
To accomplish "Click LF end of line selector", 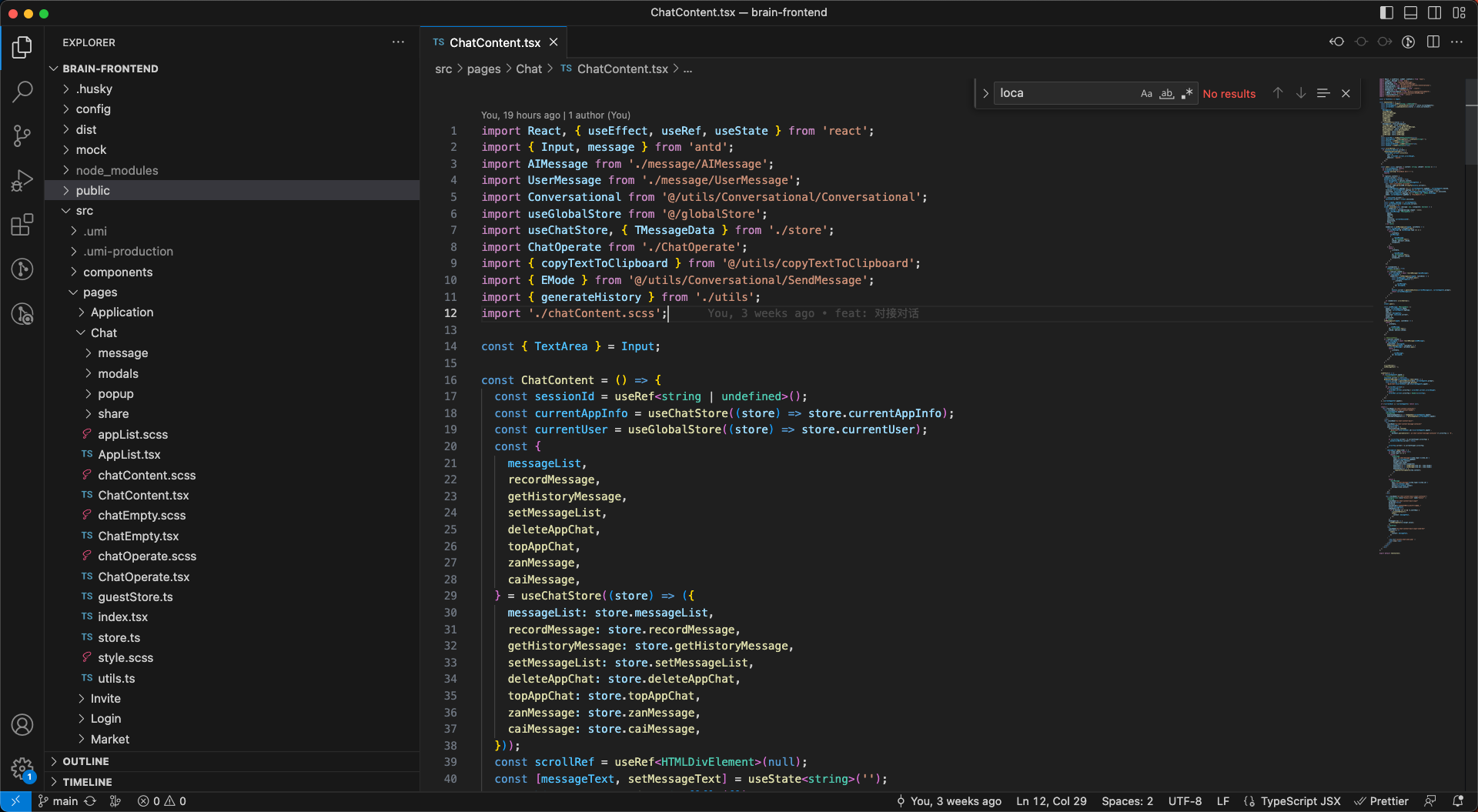I will pyautogui.click(x=1222, y=801).
